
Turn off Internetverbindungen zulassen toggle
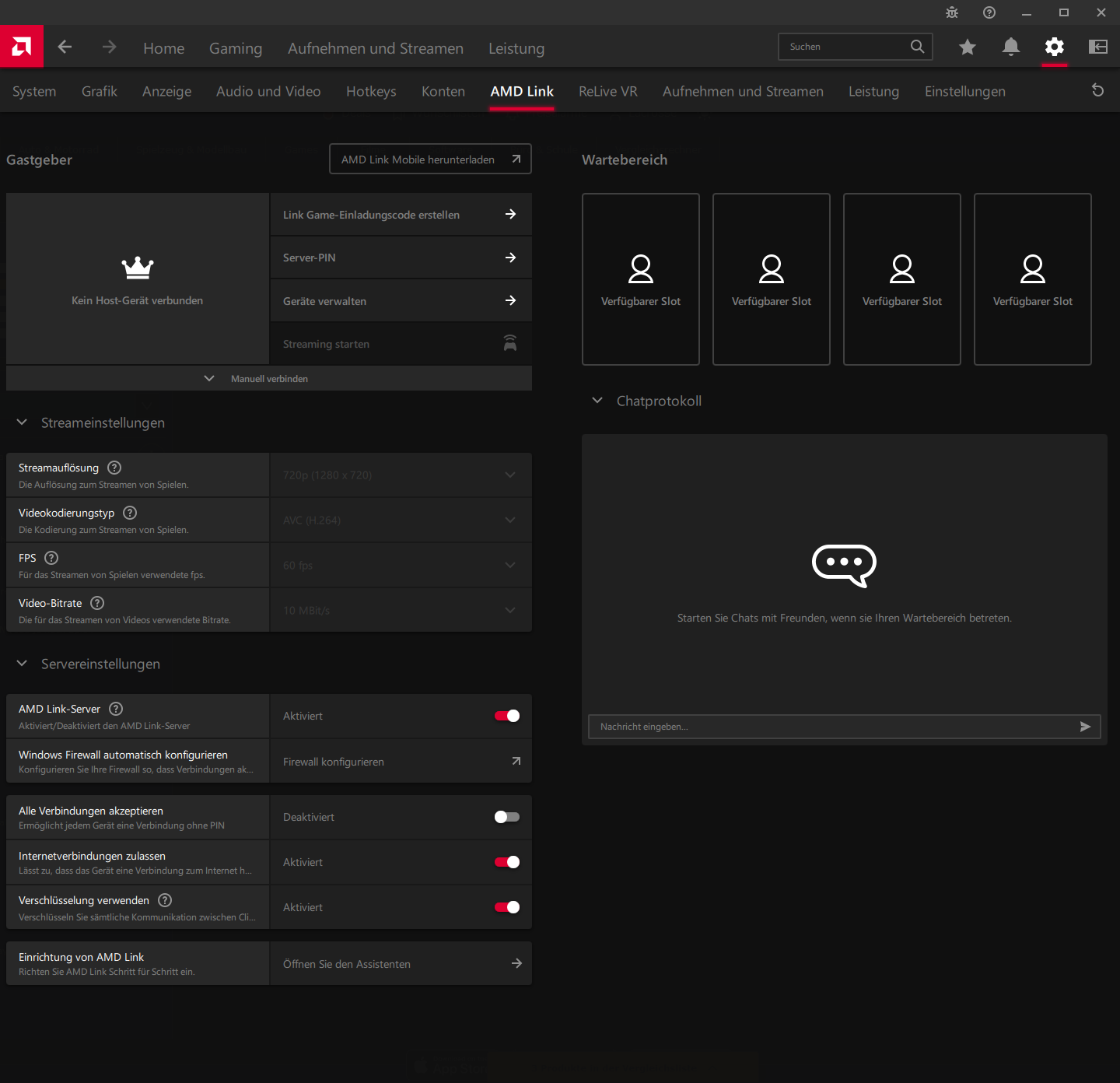pos(507,862)
